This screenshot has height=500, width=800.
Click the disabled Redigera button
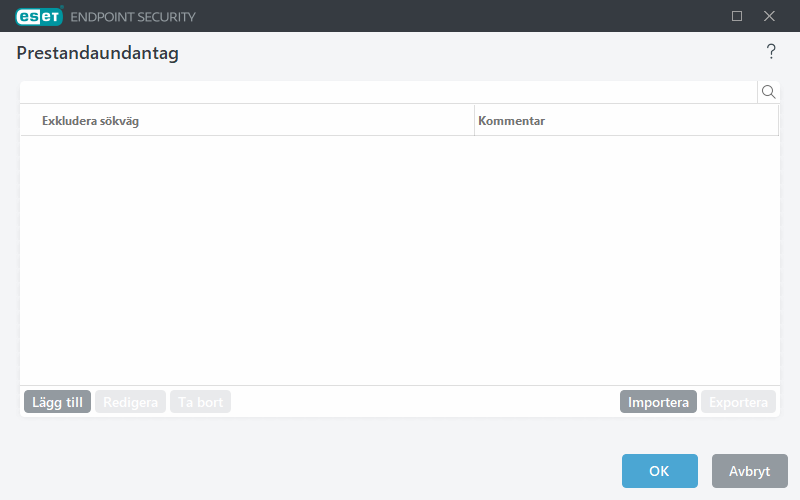coord(130,402)
